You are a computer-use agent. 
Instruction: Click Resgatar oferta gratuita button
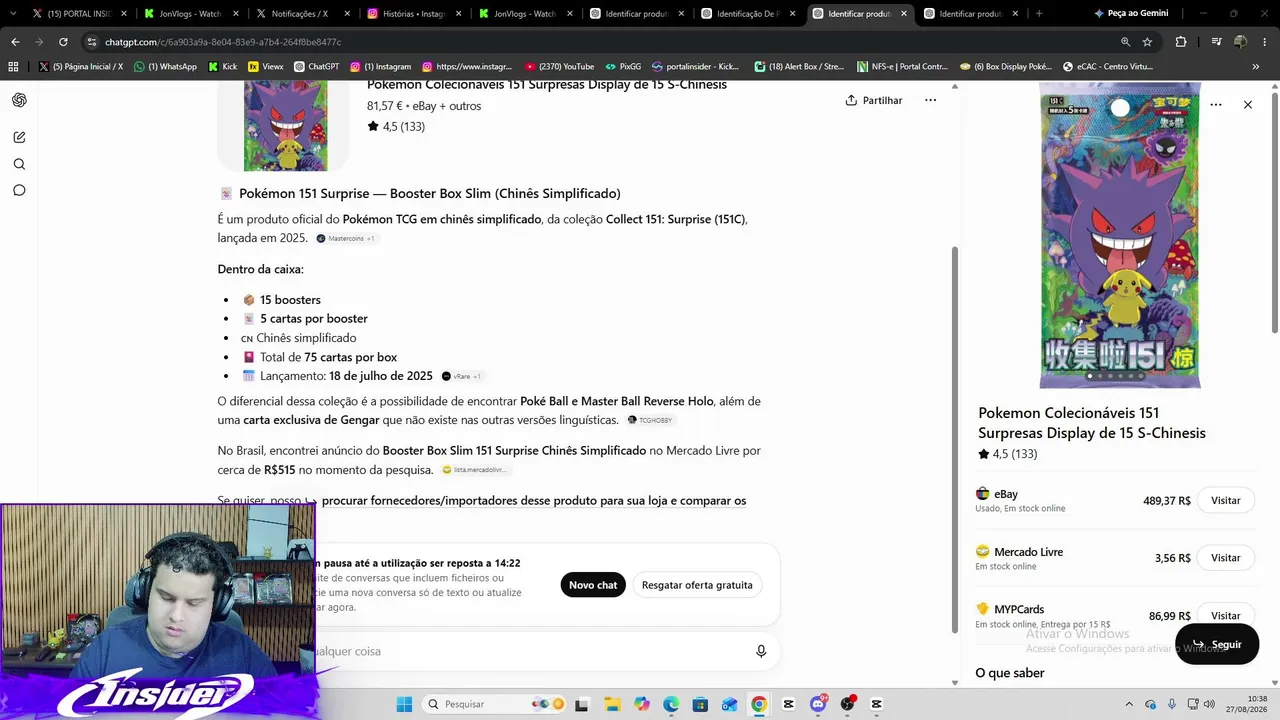point(697,585)
